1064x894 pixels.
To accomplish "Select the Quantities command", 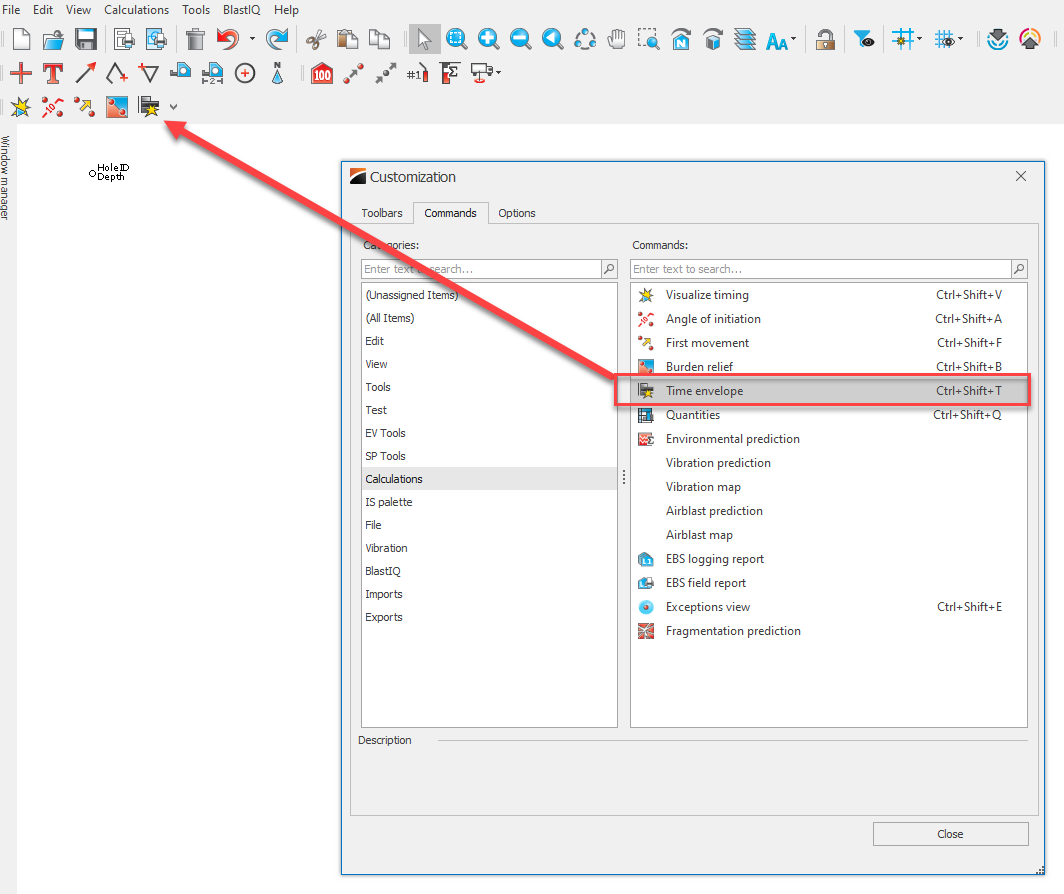I will click(x=829, y=415).
